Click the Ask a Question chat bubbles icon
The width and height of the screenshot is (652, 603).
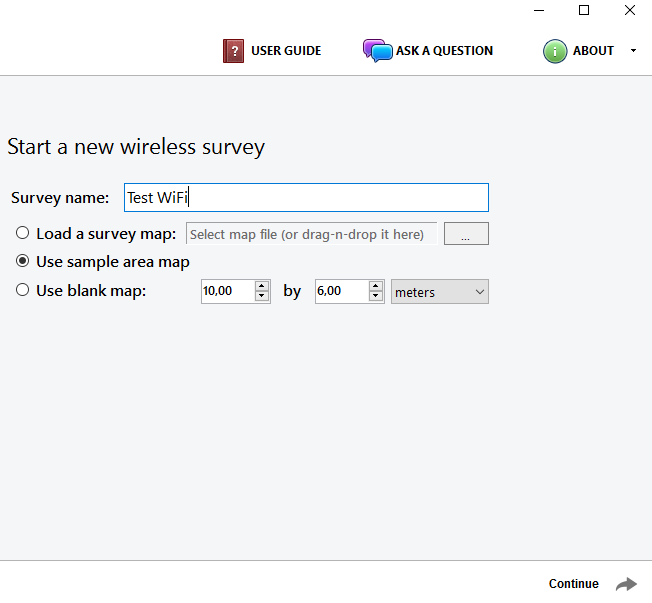click(x=377, y=51)
